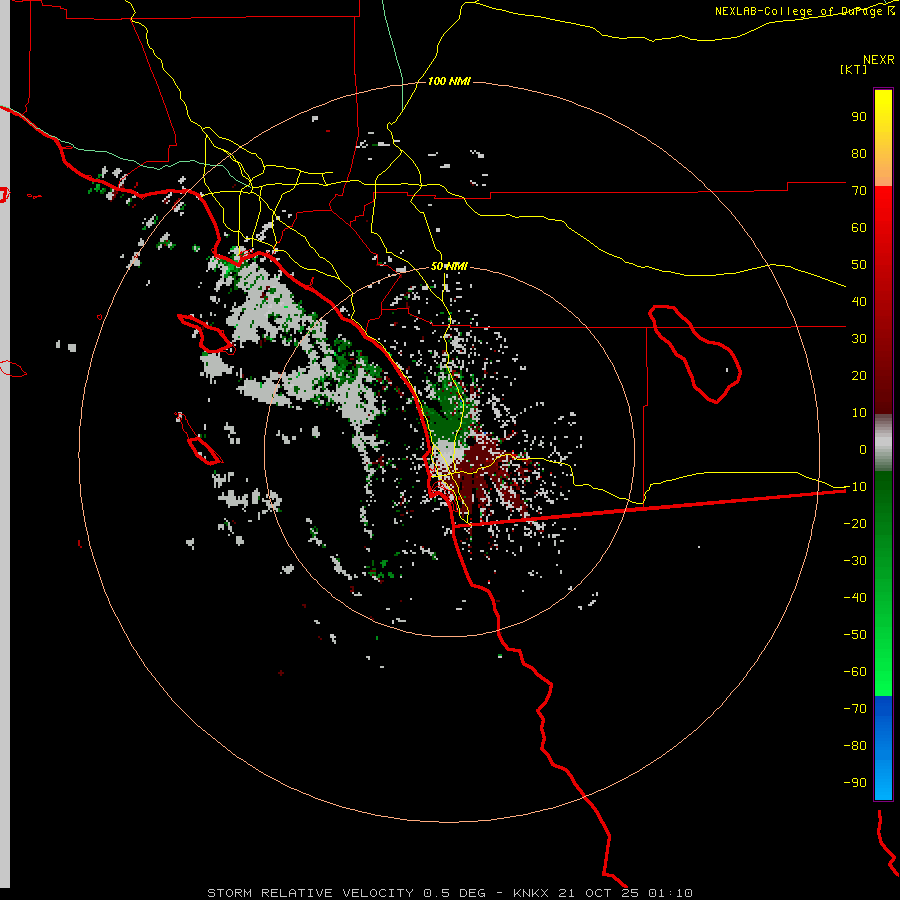Click the '20' value on the velocity scale

coord(859,375)
